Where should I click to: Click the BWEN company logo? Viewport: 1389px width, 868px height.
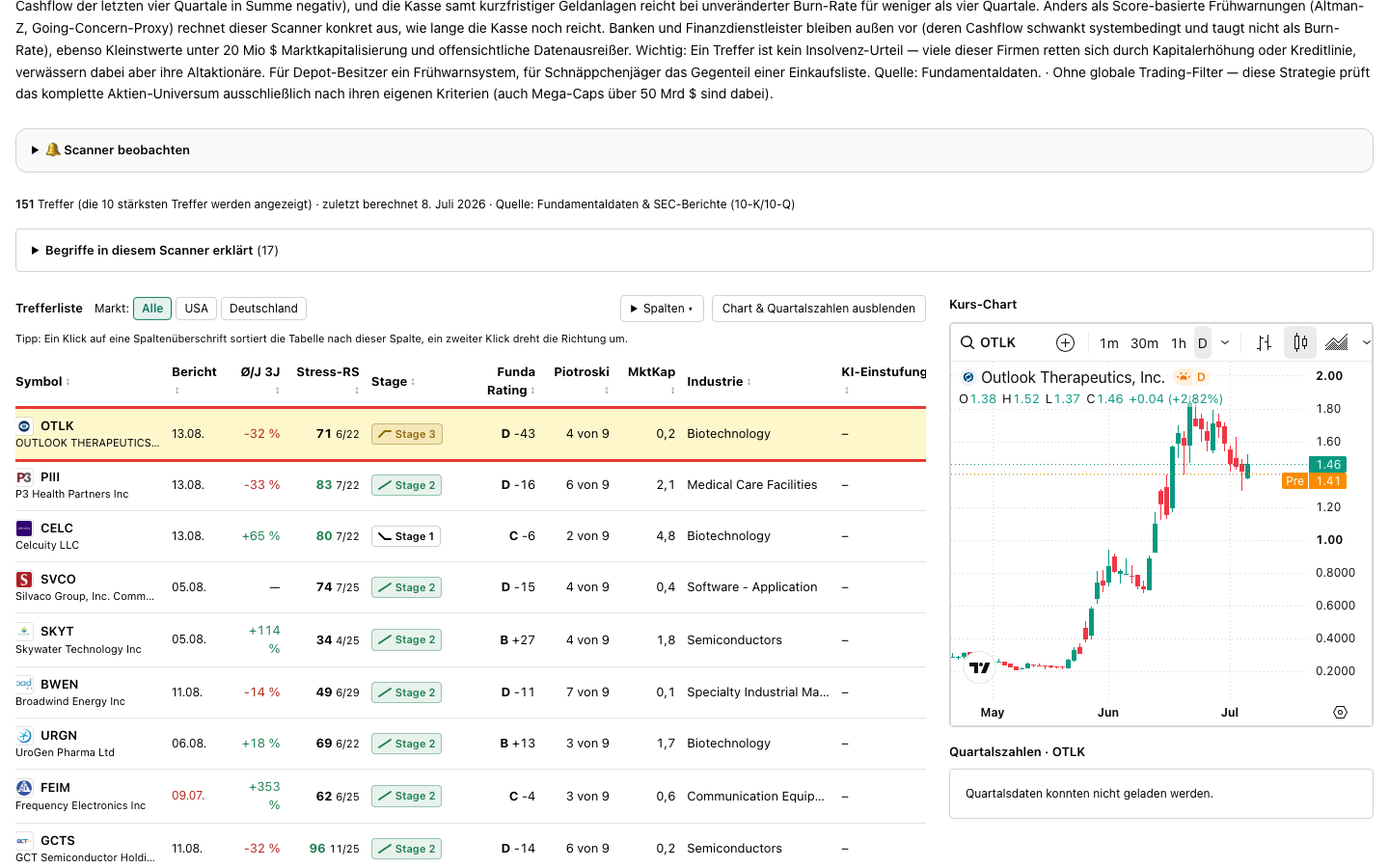pos(24,684)
